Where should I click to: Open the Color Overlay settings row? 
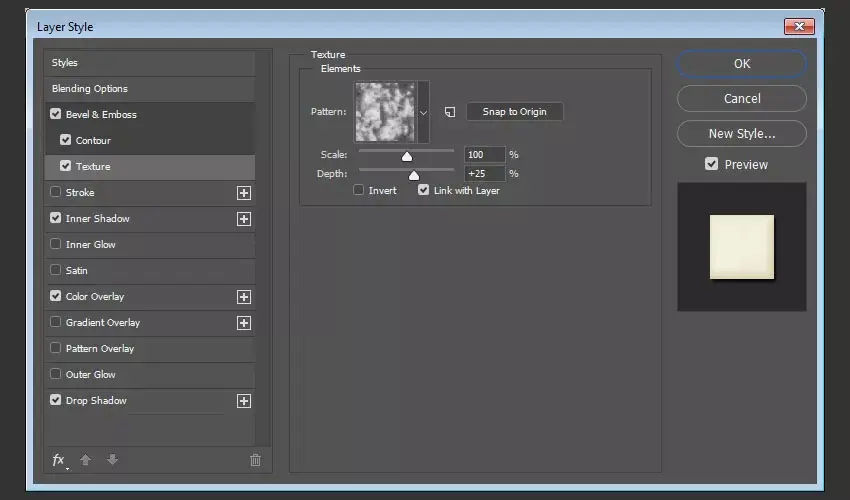[150, 297]
